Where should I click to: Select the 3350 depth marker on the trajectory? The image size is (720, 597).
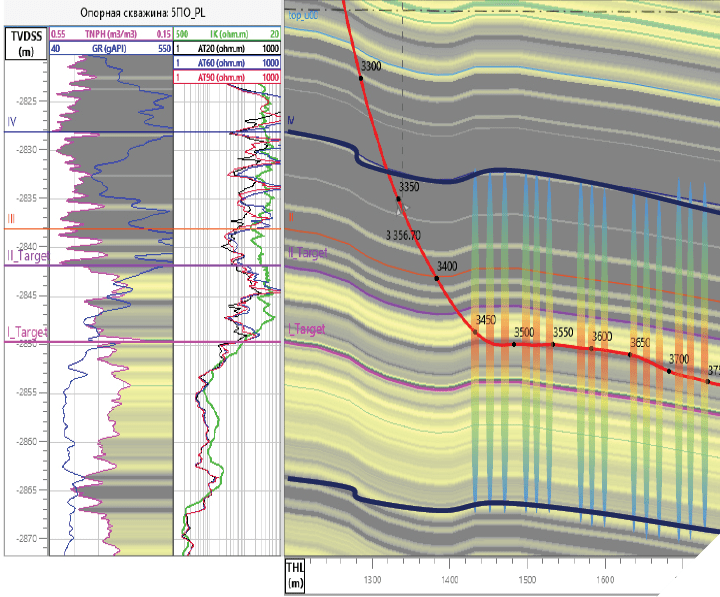point(398,199)
